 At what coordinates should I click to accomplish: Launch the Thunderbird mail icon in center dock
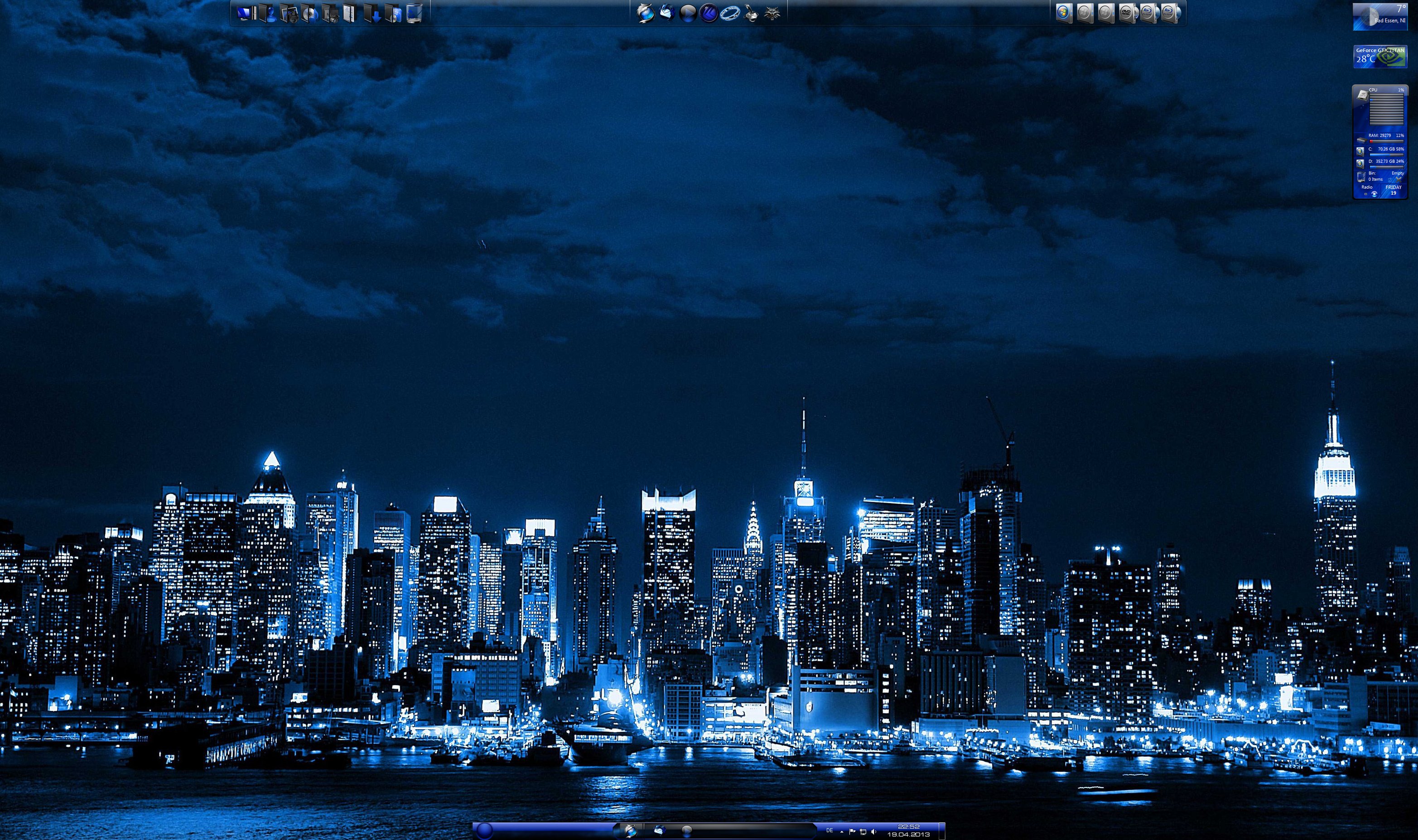coord(666,13)
